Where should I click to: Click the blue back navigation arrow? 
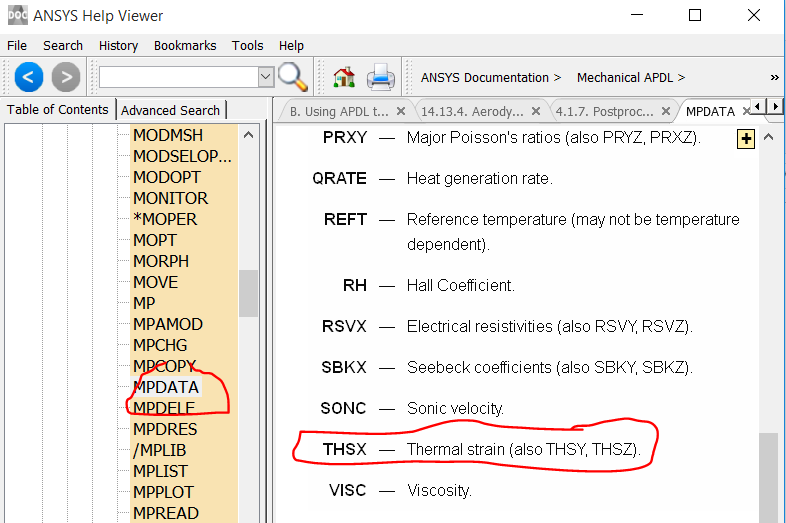pyautogui.click(x=29, y=77)
